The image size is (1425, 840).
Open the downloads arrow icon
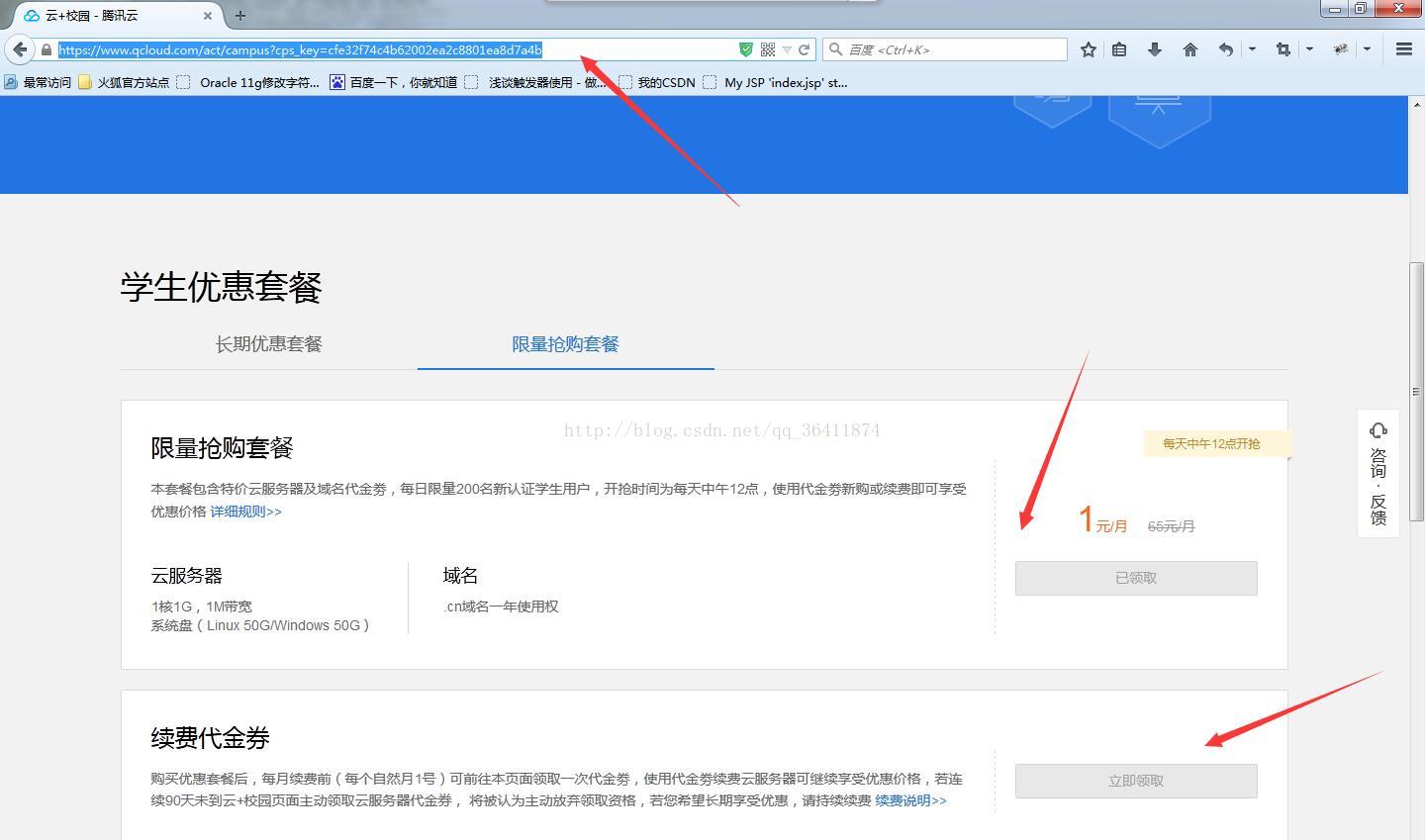point(1154,49)
